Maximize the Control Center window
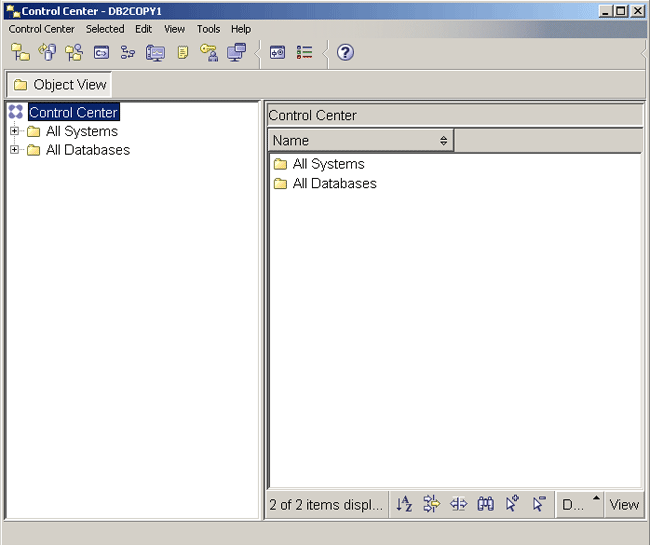 pyautogui.click(x=621, y=11)
